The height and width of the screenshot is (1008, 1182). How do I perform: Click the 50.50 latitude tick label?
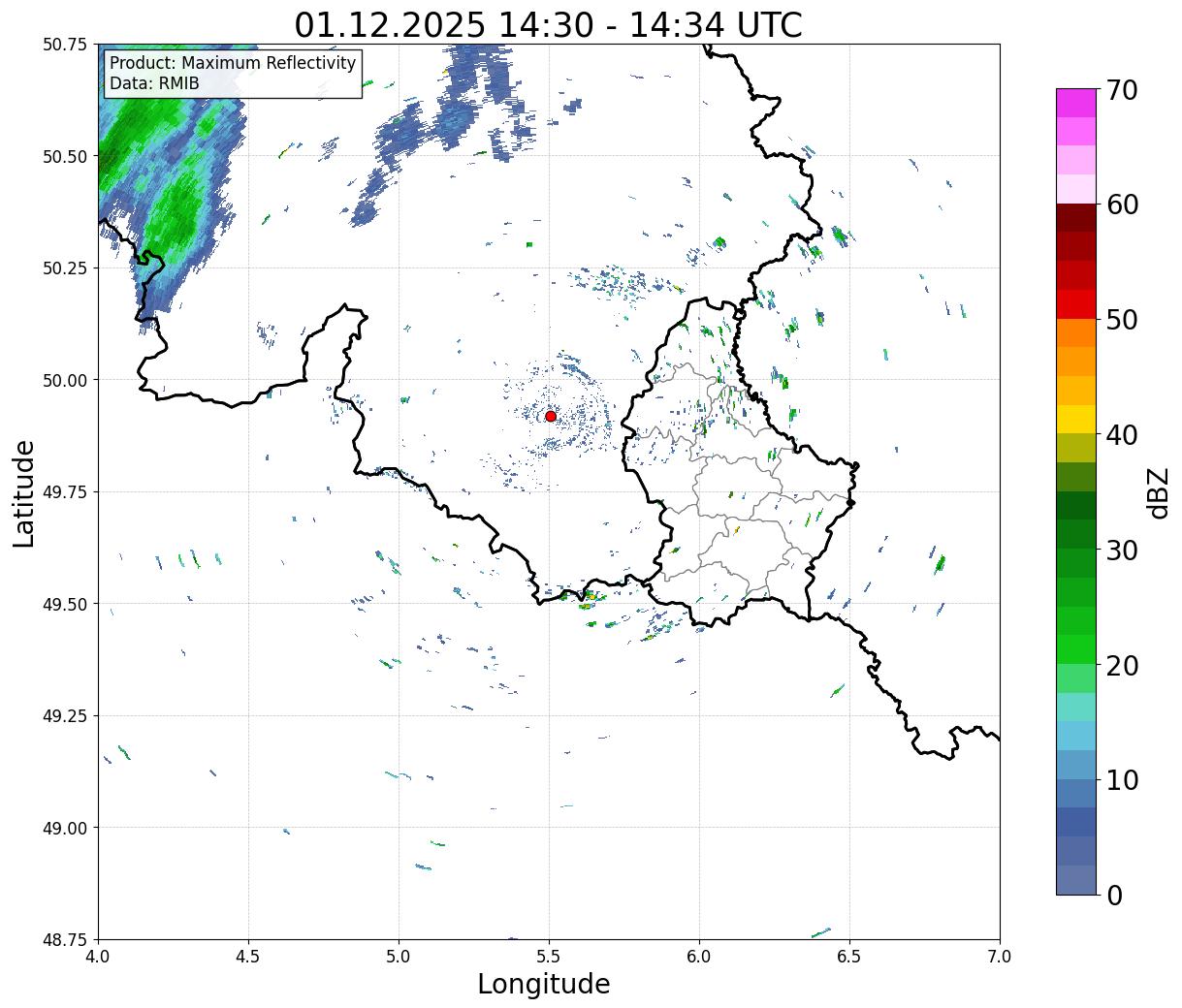(x=65, y=156)
